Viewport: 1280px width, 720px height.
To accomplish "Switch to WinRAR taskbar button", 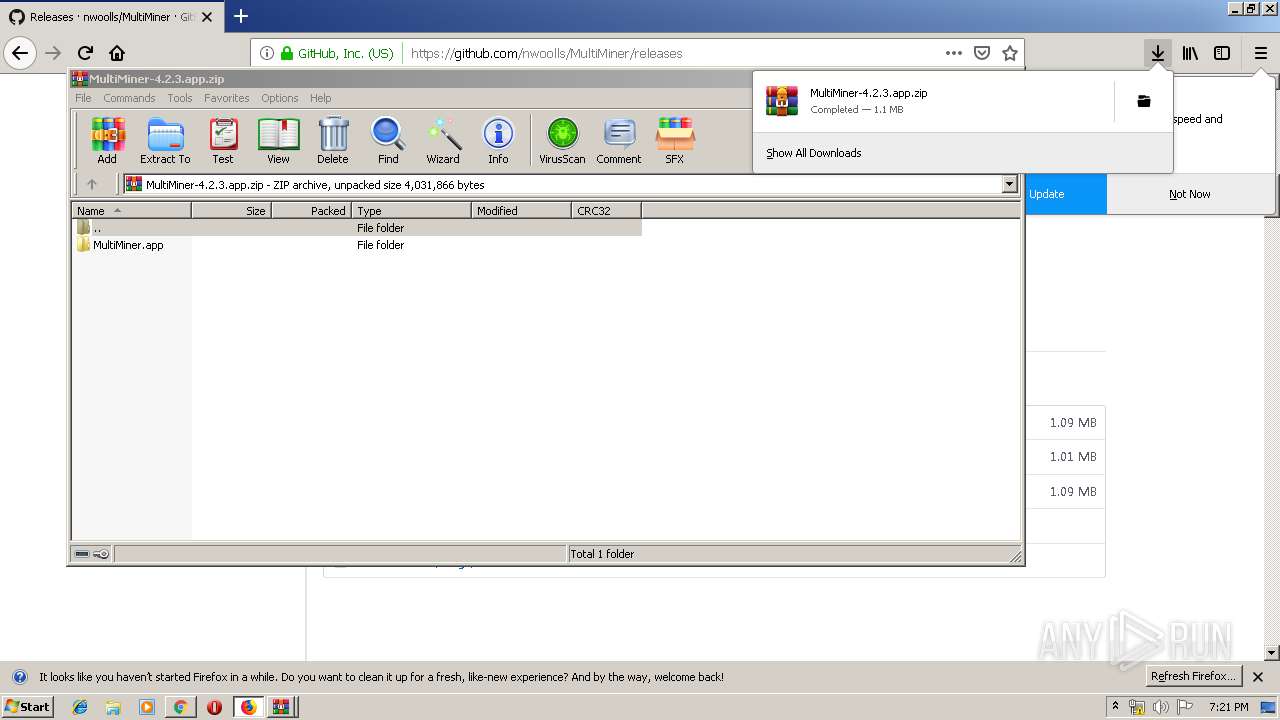I will point(282,707).
